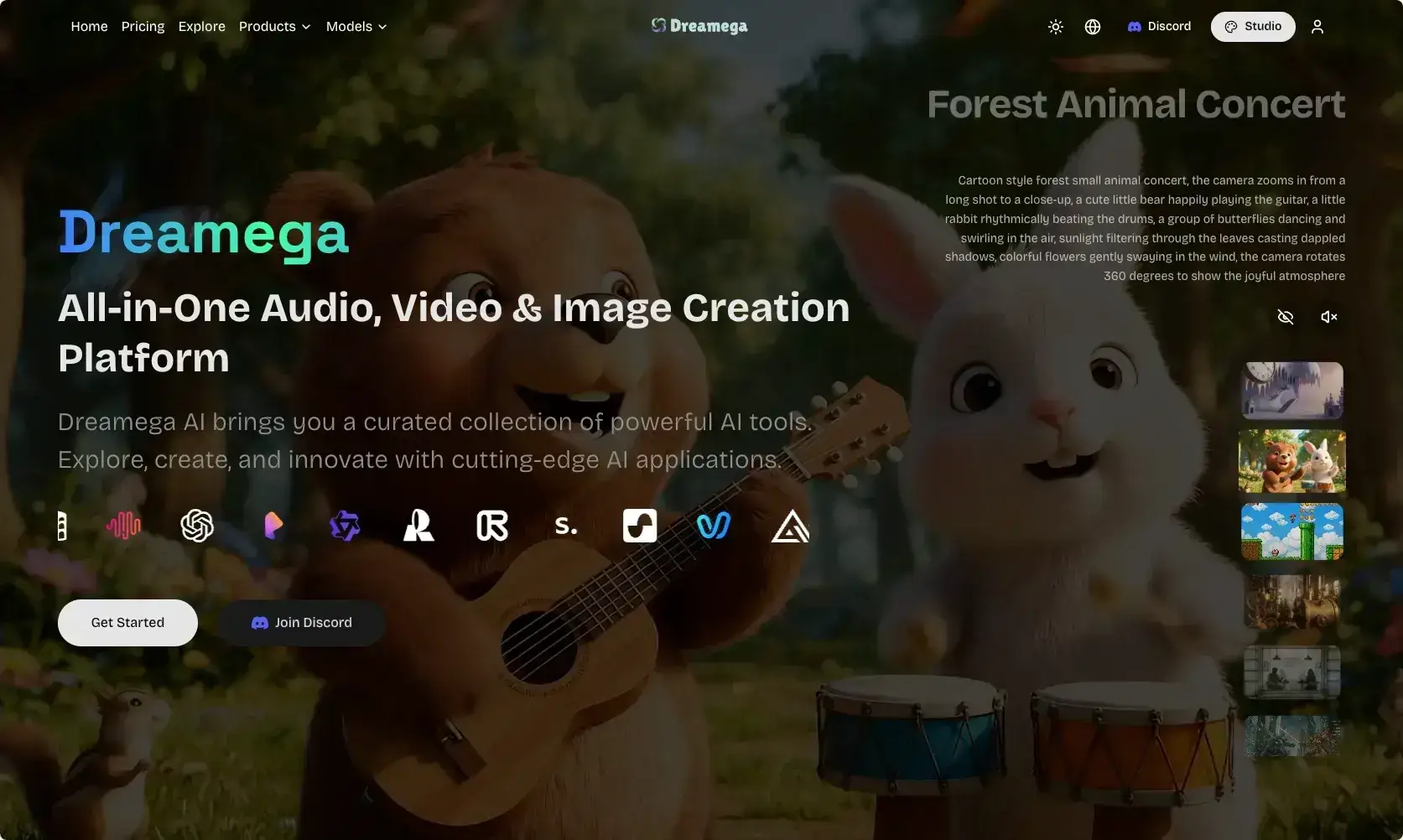This screenshot has height=840, width=1403.
Task: Select the bottom teal foliage thumbnail
Action: 1291,736
